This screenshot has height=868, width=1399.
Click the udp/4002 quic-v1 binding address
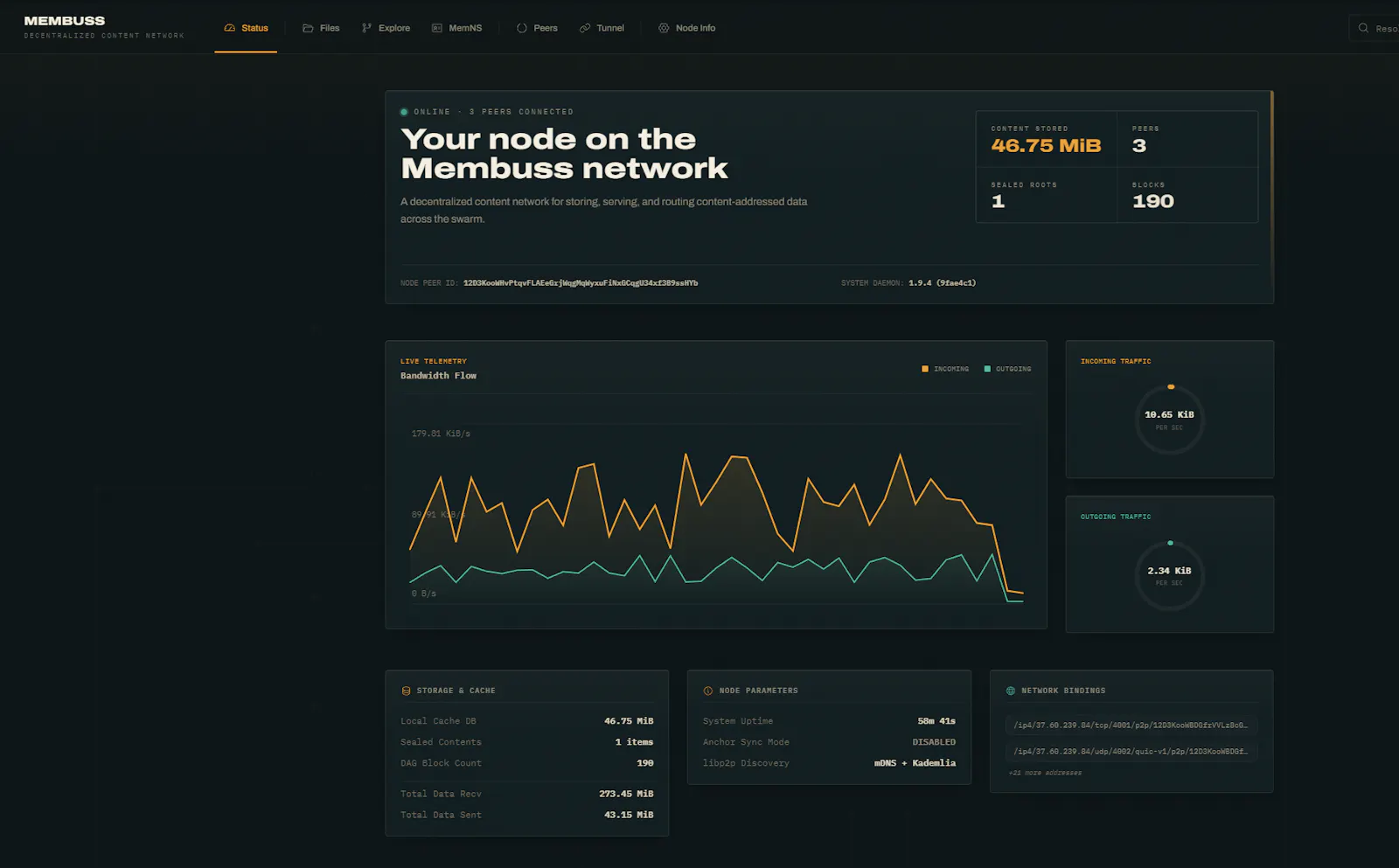[x=1131, y=751]
